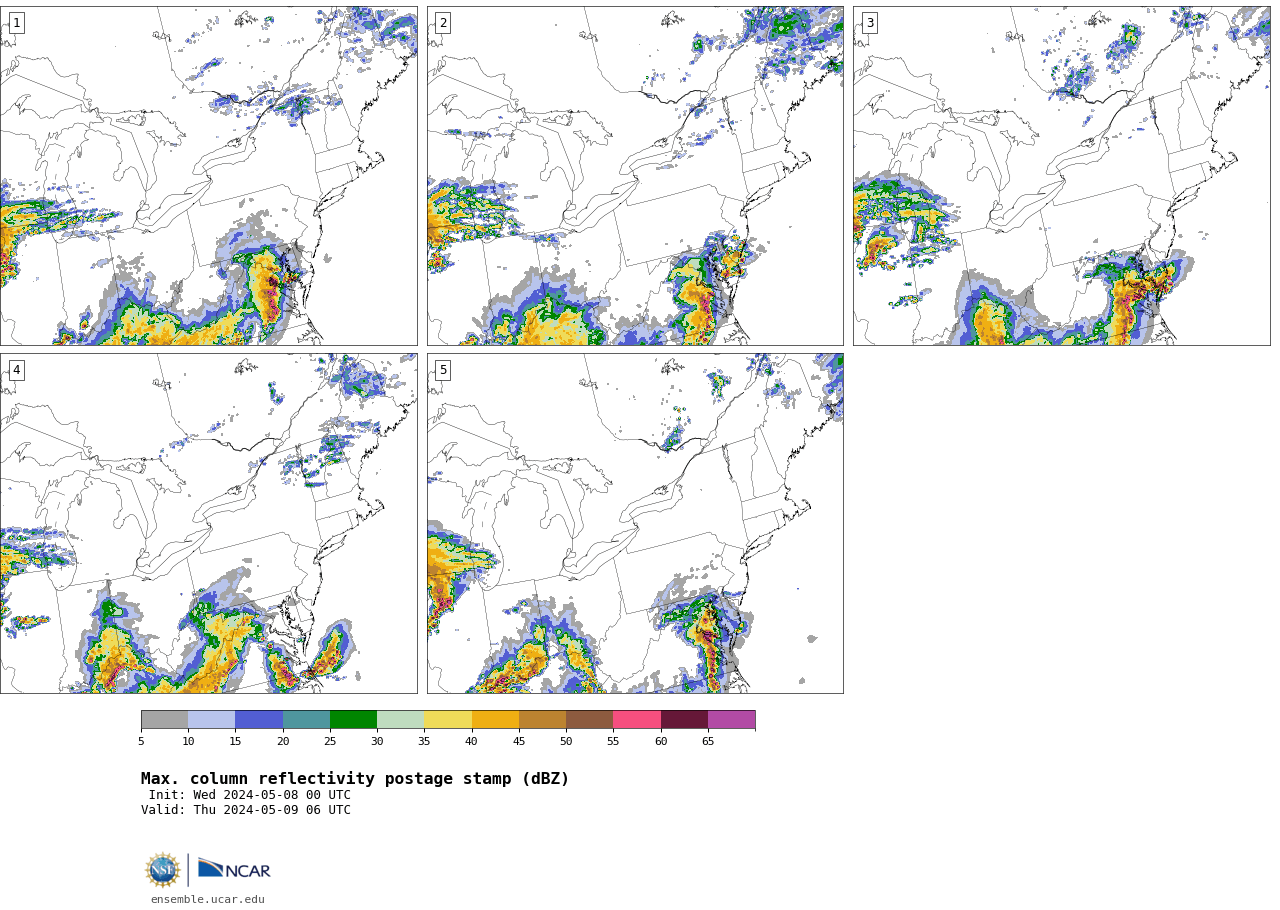The width and height of the screenshot is (1280, 910).
Task: Click the orange 40-45 dBZ swatch
Action: (x=495, y=720)
